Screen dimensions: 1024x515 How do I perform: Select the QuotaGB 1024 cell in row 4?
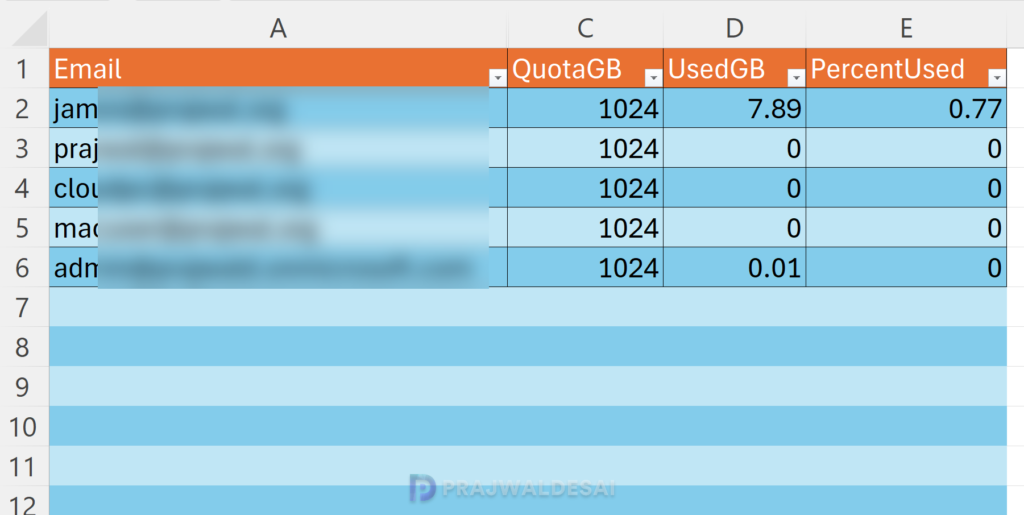585,188
